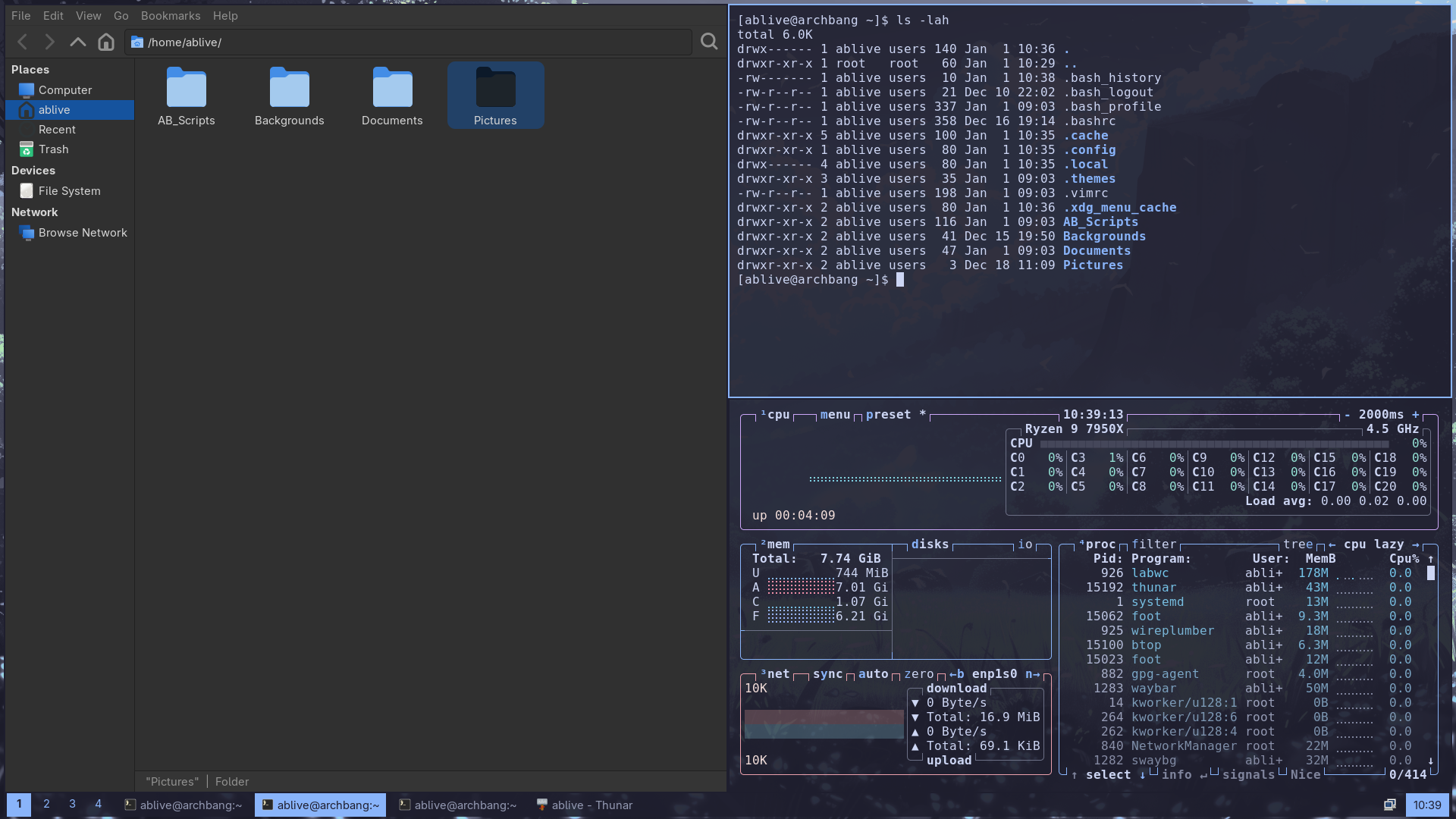The image size is (1456, 819).
Task: Open the View menu
Action: click(88, 15)
